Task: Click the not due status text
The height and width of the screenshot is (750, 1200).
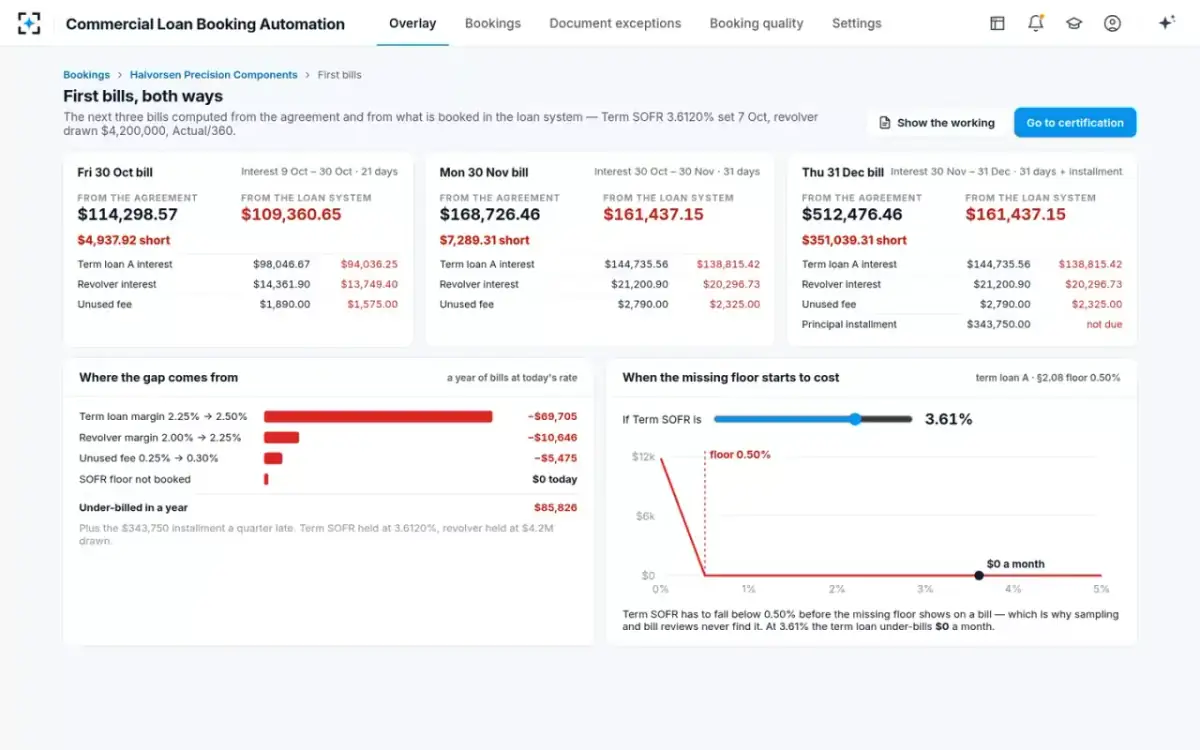Action: coord(1104,324)
